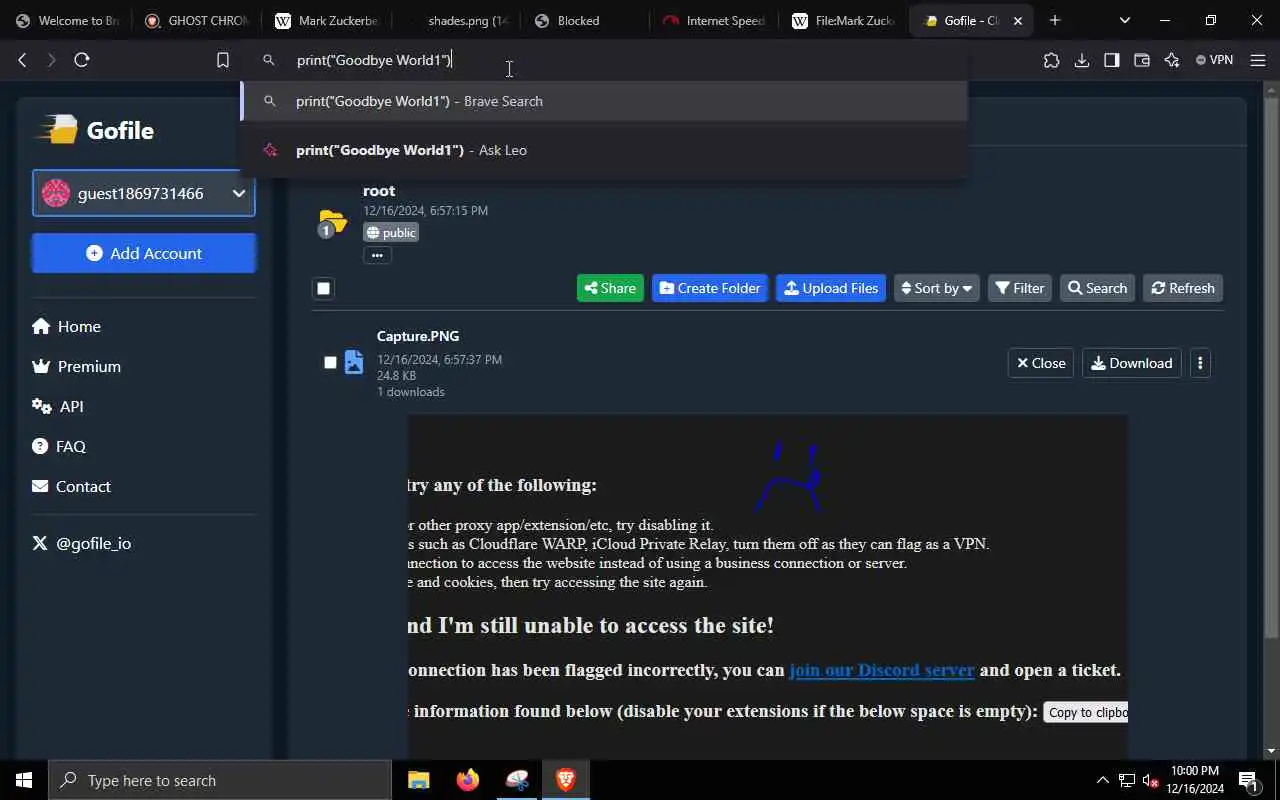Click the muted volume tray icon
Image resolution: width=1280 pixels, height=800 pixels.
point(1150,780)
